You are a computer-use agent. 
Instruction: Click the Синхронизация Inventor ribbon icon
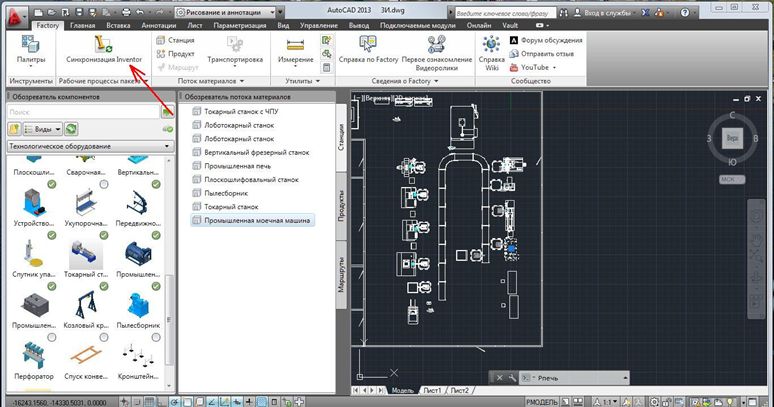[x=103, y=45]
